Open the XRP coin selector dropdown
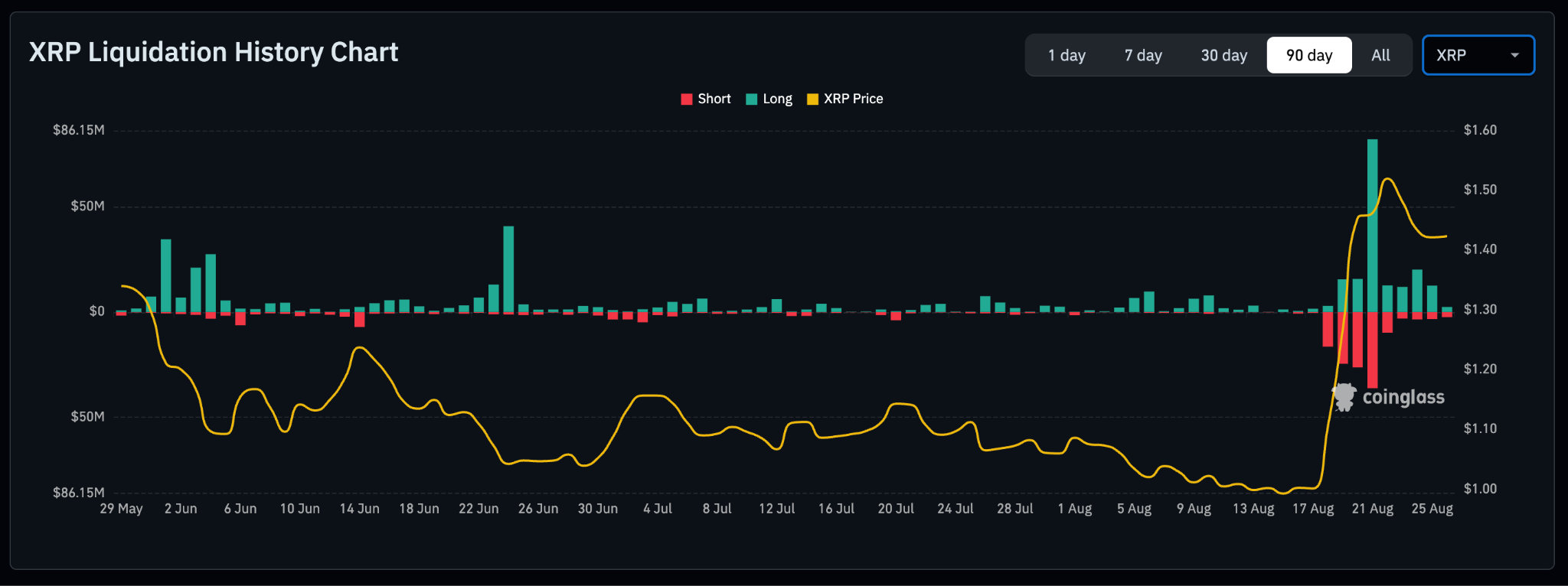The width and height of the screenshot is (1568, 586). coord(1478,55)
